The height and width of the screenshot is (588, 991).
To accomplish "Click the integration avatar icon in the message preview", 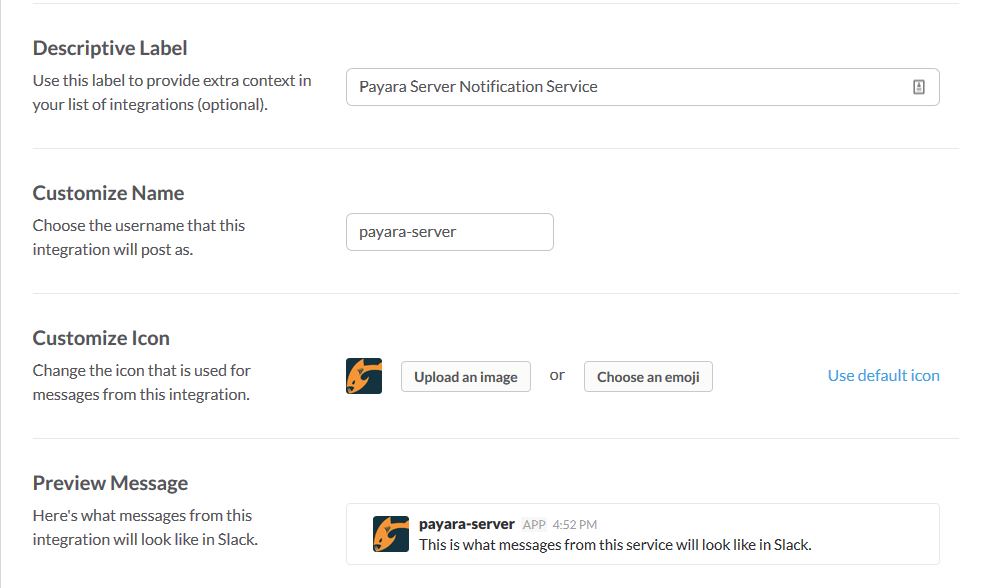I will [390, 534].
